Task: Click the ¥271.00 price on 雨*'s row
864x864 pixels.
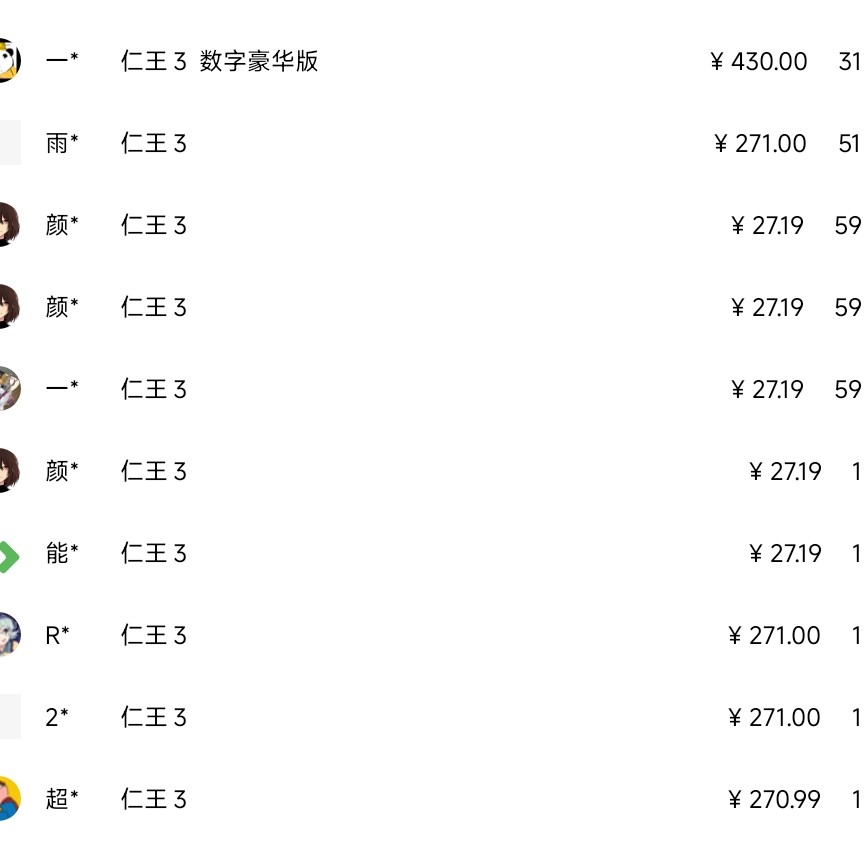Action: pos(760,144)
